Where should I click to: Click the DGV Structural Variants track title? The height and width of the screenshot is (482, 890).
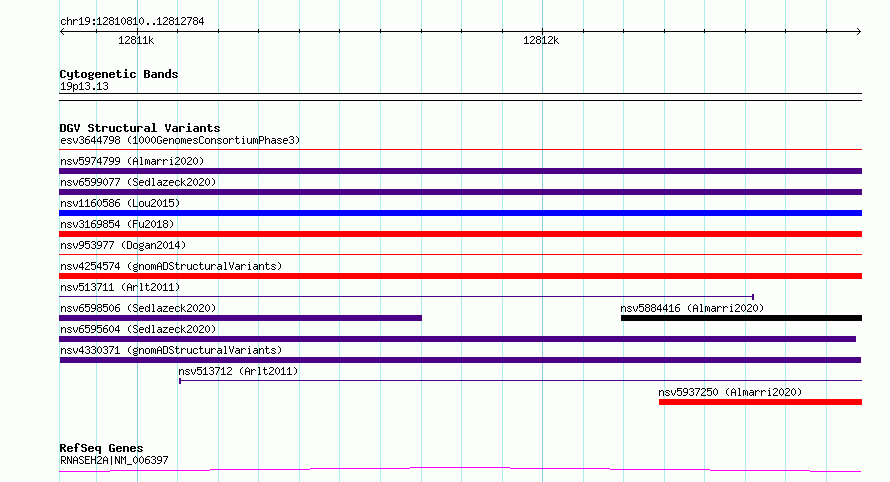pyautogui.click(x=140, y=128)
